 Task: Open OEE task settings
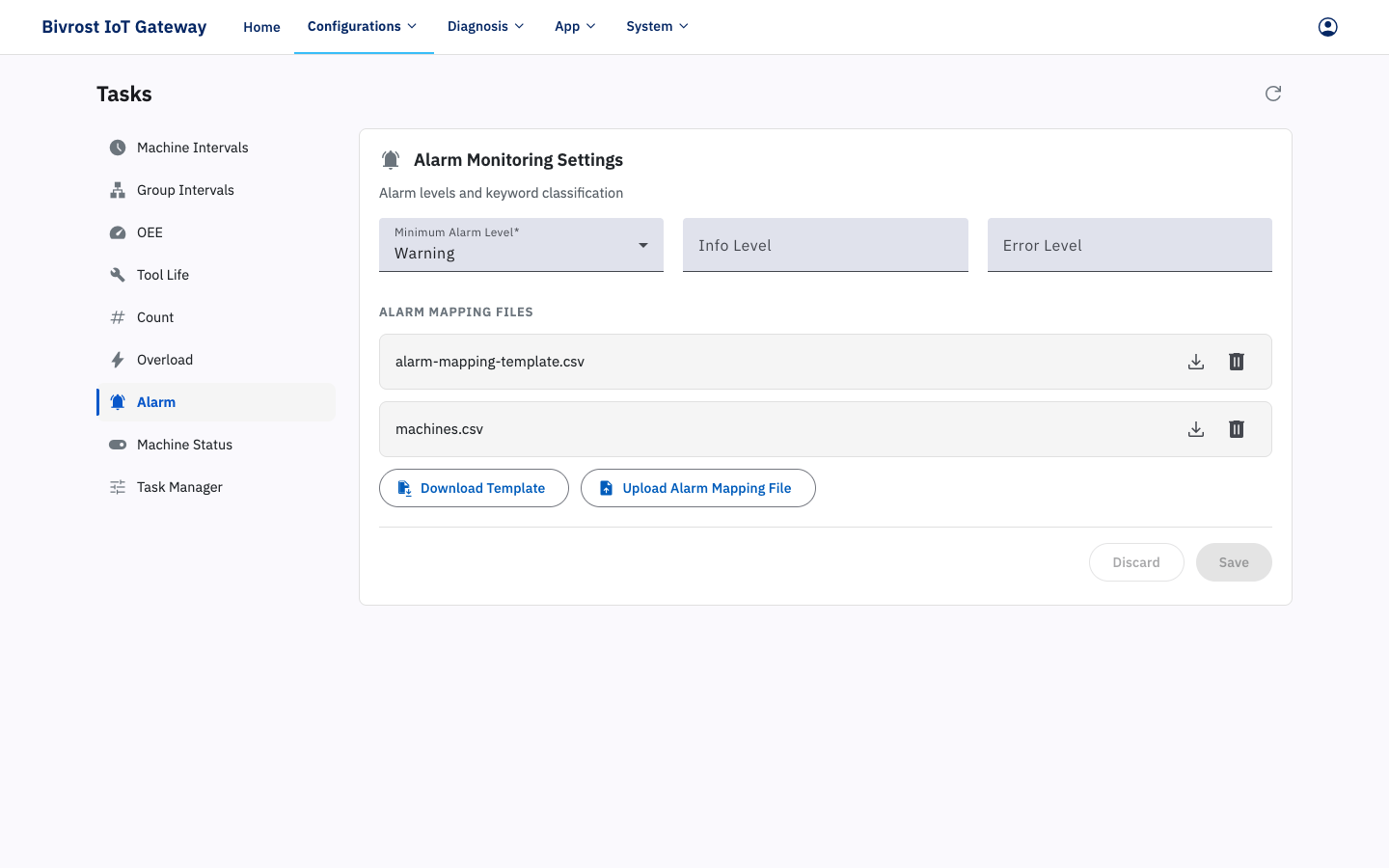click(216, 232)
